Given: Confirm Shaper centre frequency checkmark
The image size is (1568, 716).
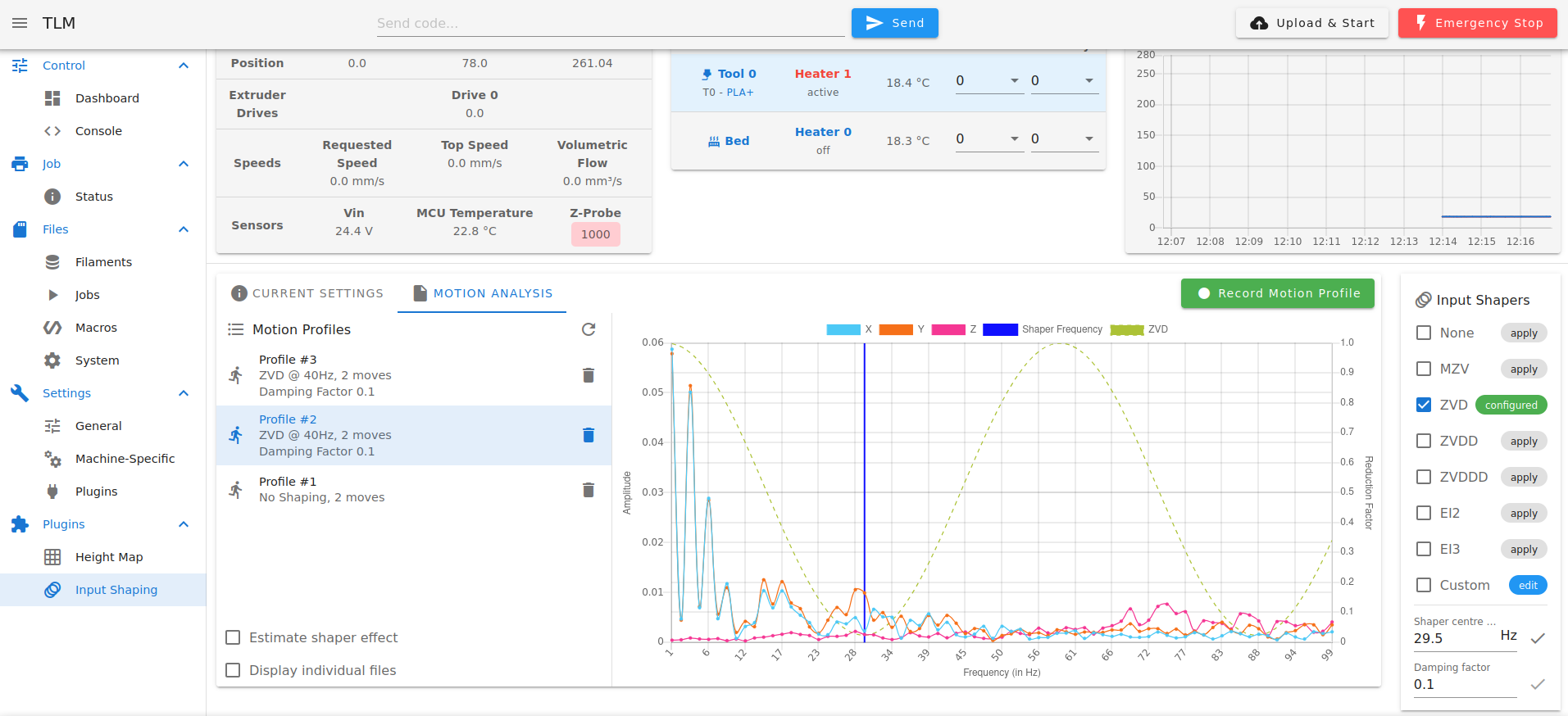Looking at the screenshot, I should click(x=1538, y=638).
